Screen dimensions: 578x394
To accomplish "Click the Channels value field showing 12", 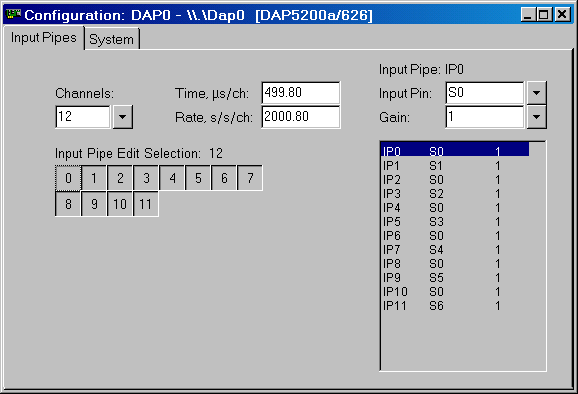I will [83, 117].
